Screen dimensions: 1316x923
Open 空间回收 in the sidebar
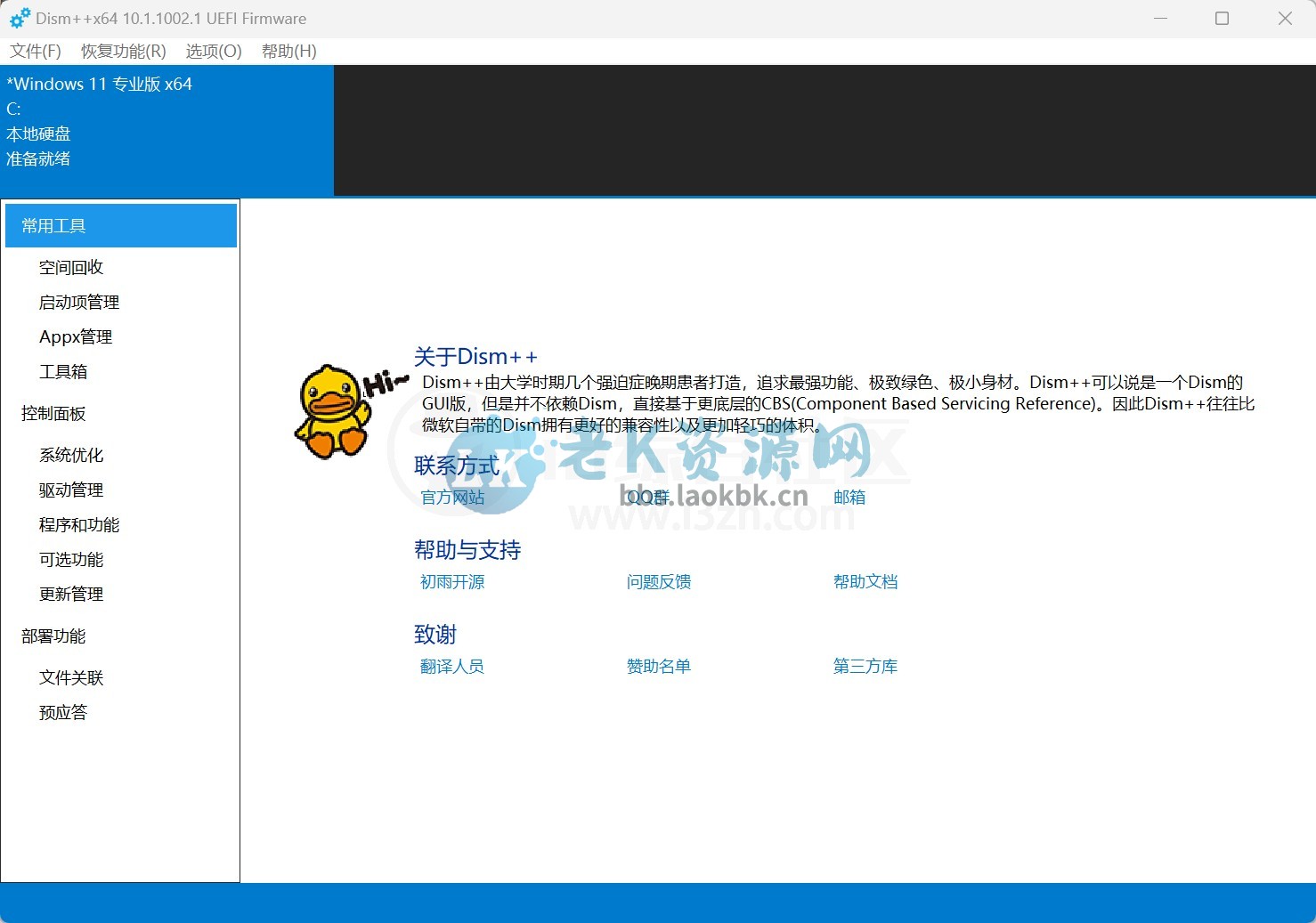pyautogui.click(x=71, y=267)
